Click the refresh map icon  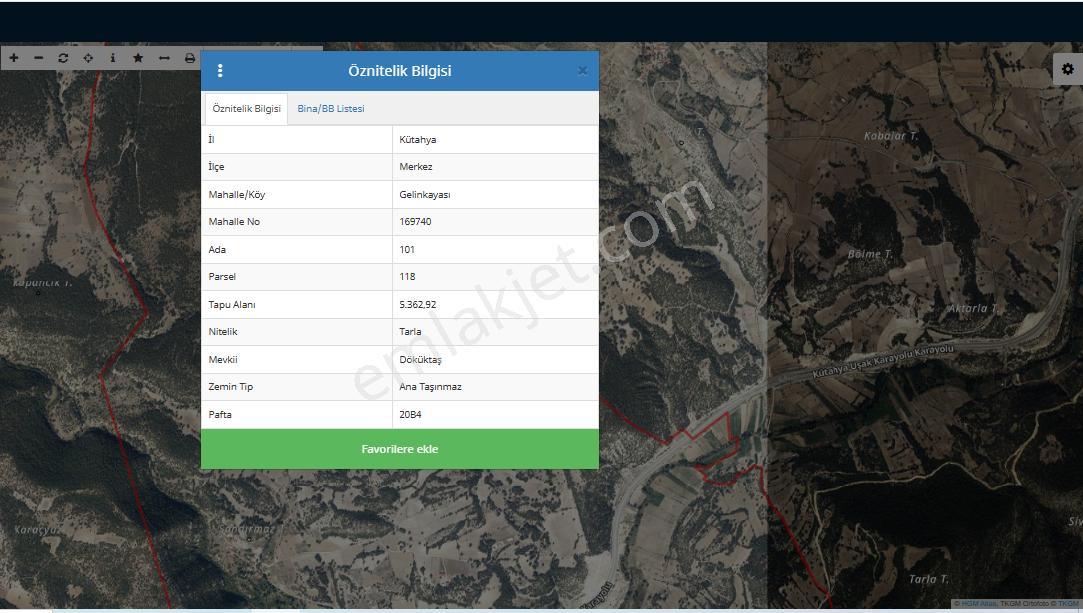click(63, 58)
